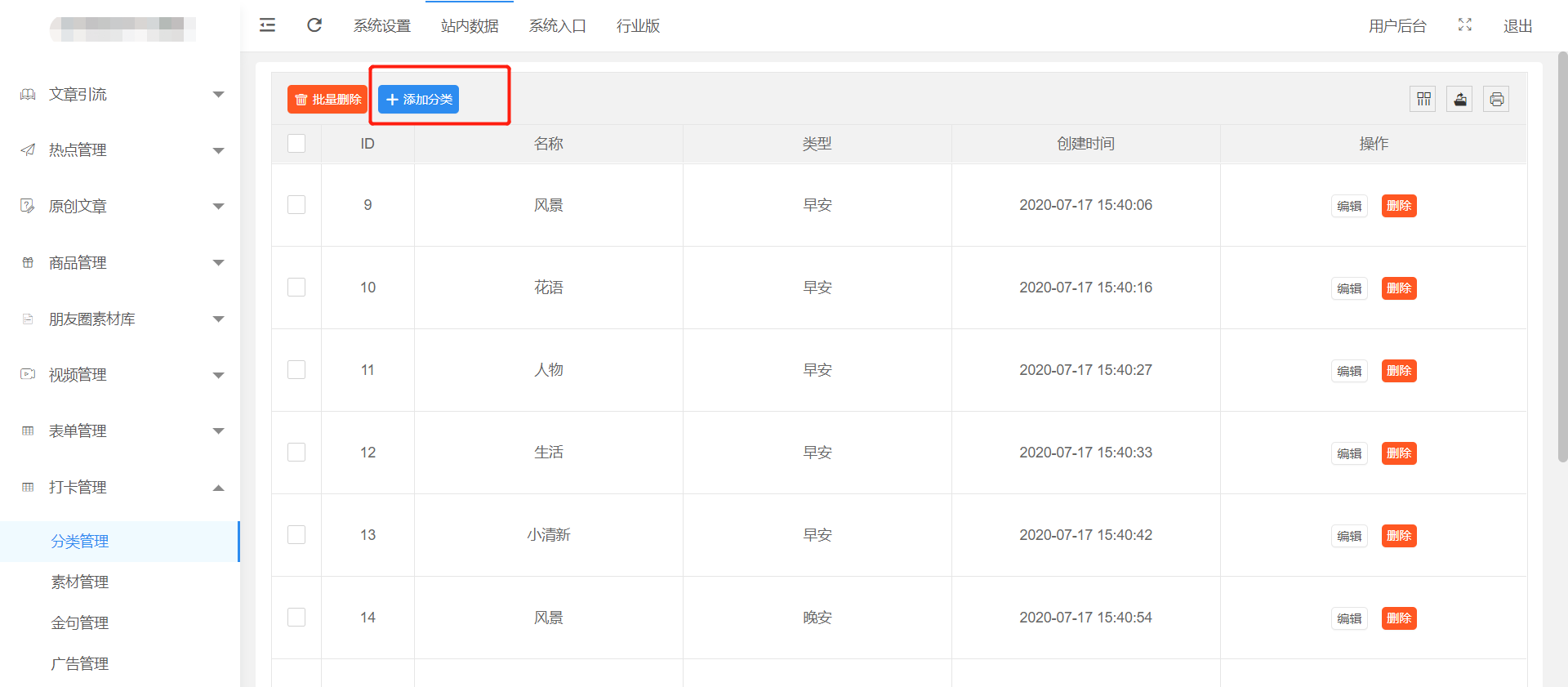
Task: Delete the 生活 row
Action: tap(1399, 453)
